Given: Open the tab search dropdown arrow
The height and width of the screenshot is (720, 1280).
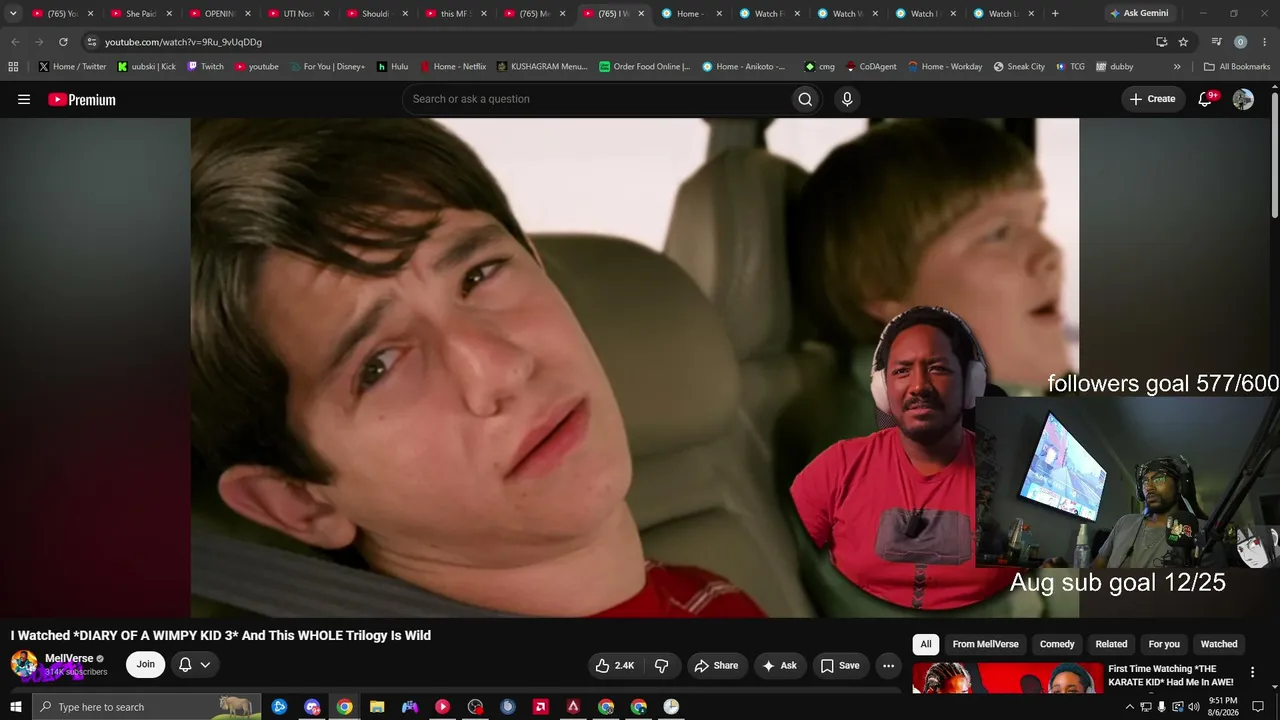Looking at the screenshot, I should pyautogui.click(x=13, y=14).
